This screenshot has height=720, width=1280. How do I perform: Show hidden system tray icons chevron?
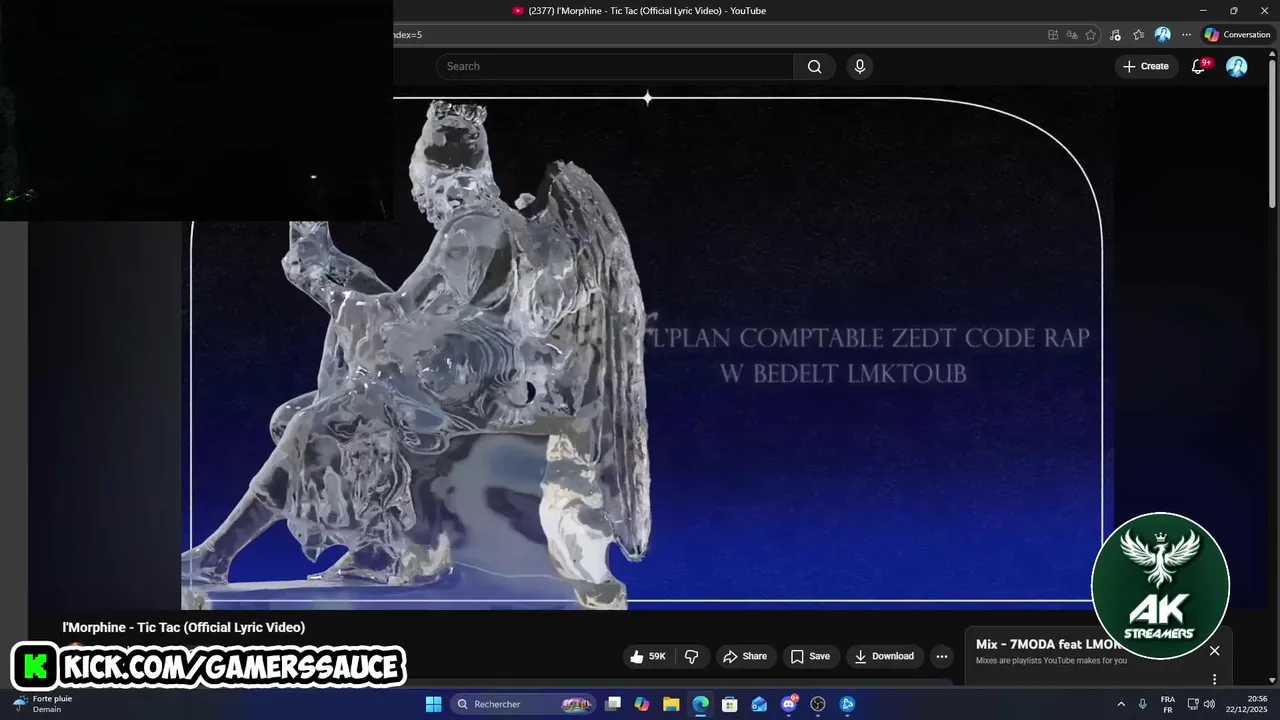1120,704
